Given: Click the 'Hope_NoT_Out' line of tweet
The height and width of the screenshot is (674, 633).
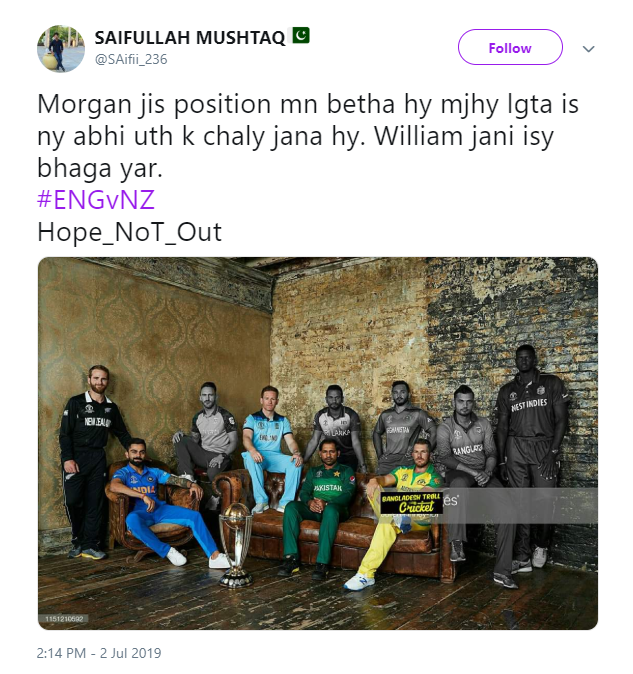Looking at the screenshot, I should coord(129,232).
